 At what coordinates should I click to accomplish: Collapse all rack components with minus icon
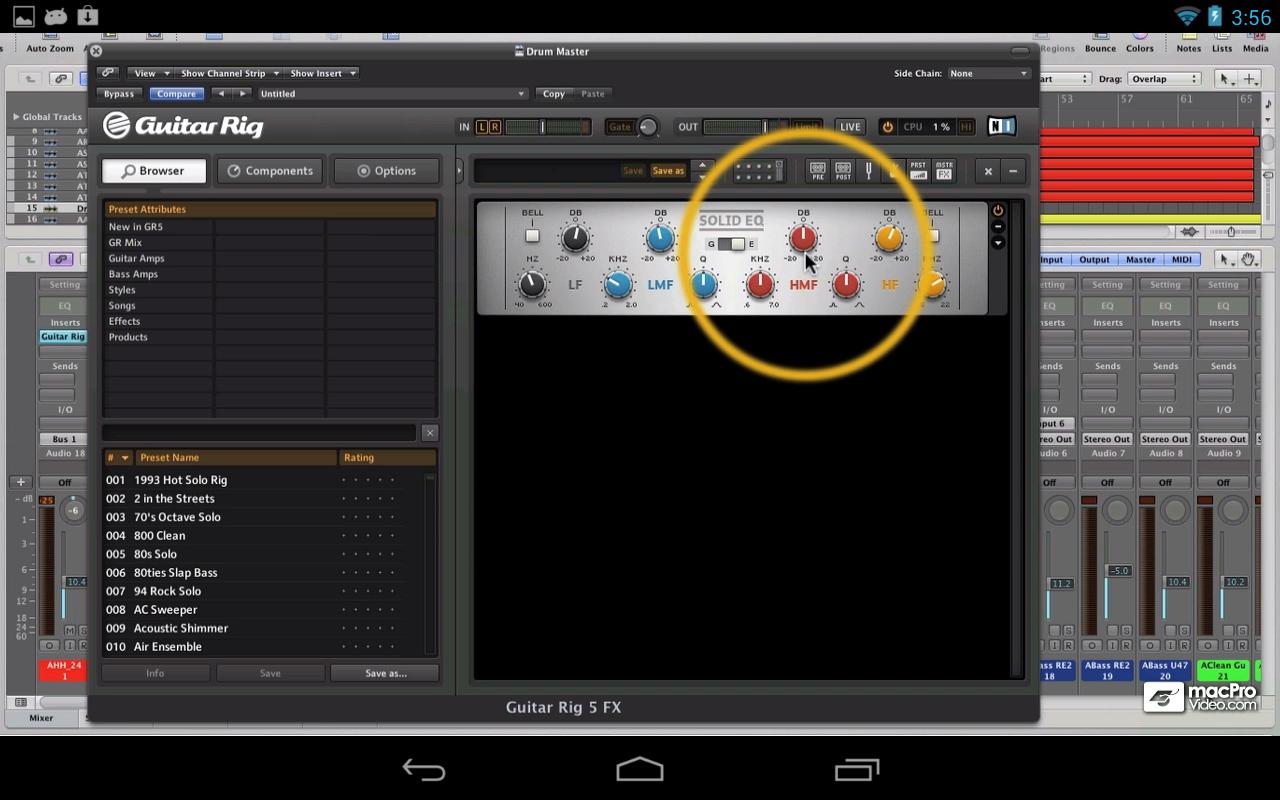tap(1012, 171)
